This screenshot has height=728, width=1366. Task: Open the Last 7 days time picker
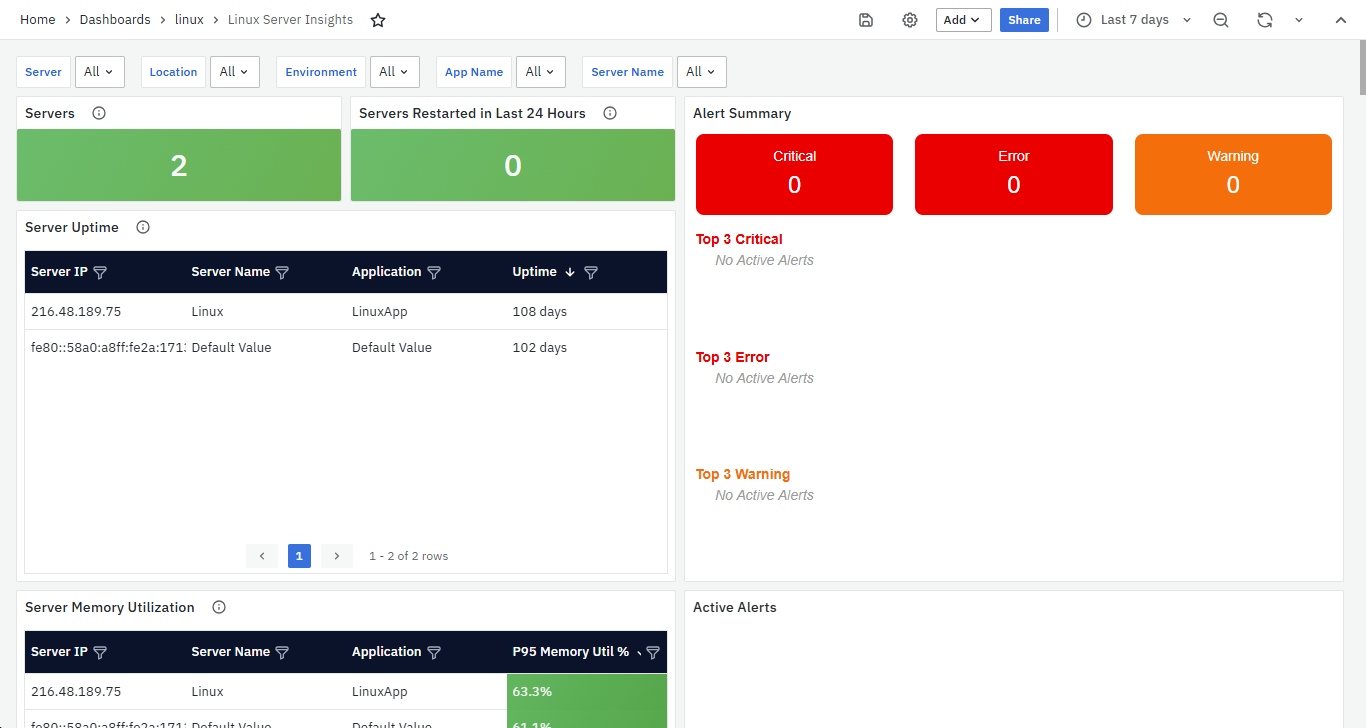[x=1134, y=20]
